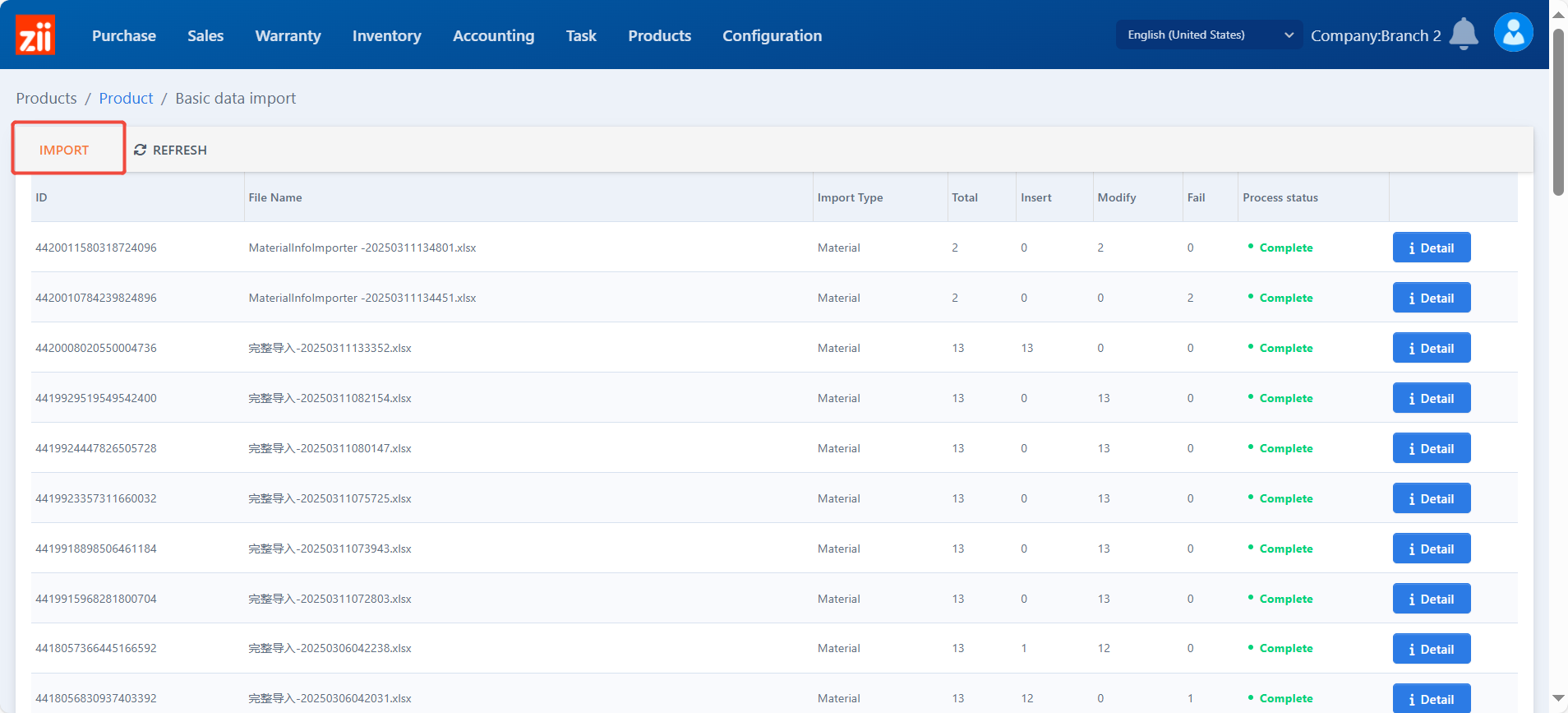Click the Process status column header
The width and height of the screenshot is (1568, 713).
click(x=1280, y=197)
